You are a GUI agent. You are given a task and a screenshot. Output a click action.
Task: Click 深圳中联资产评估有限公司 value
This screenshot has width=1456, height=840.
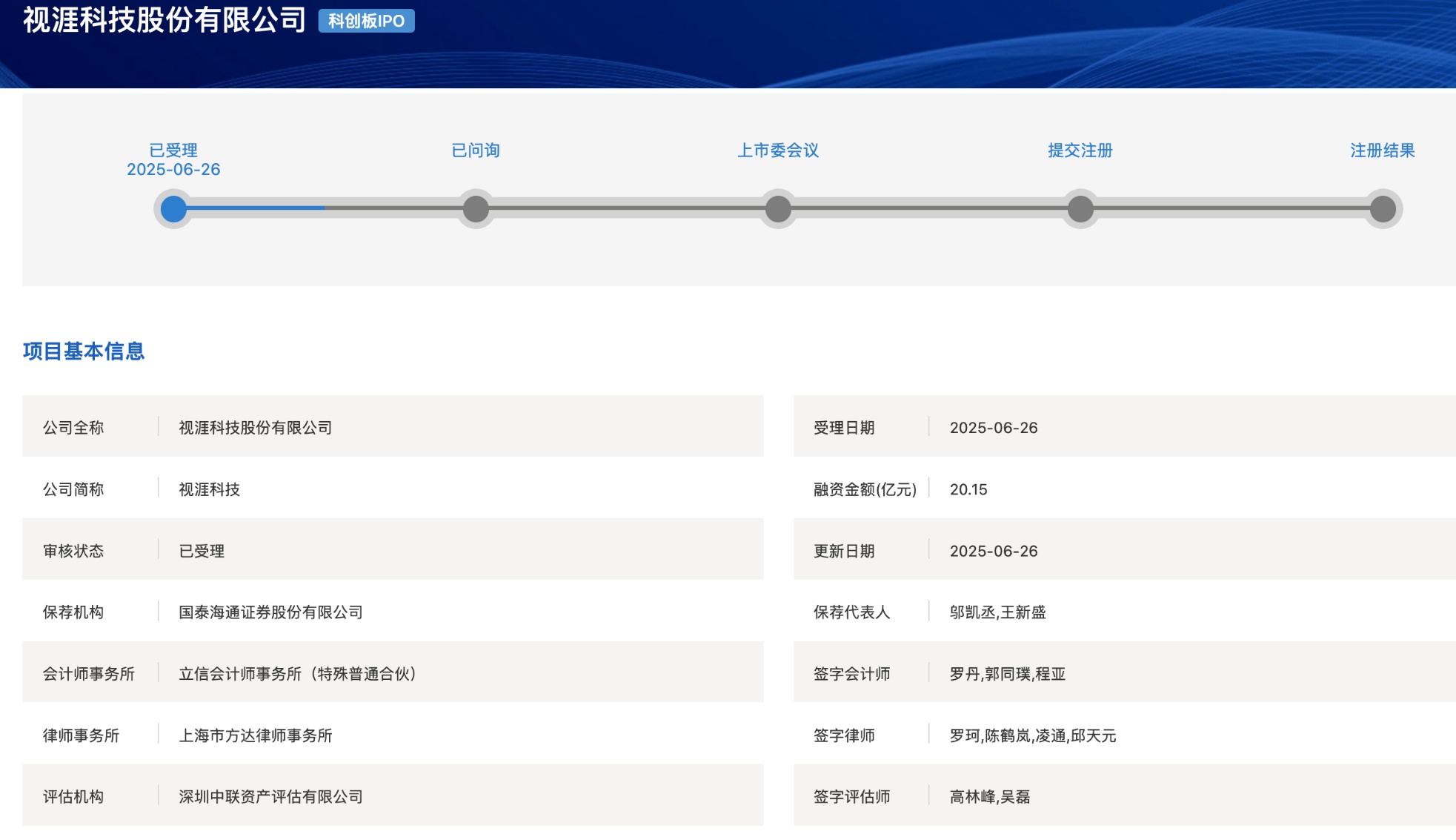271,797
